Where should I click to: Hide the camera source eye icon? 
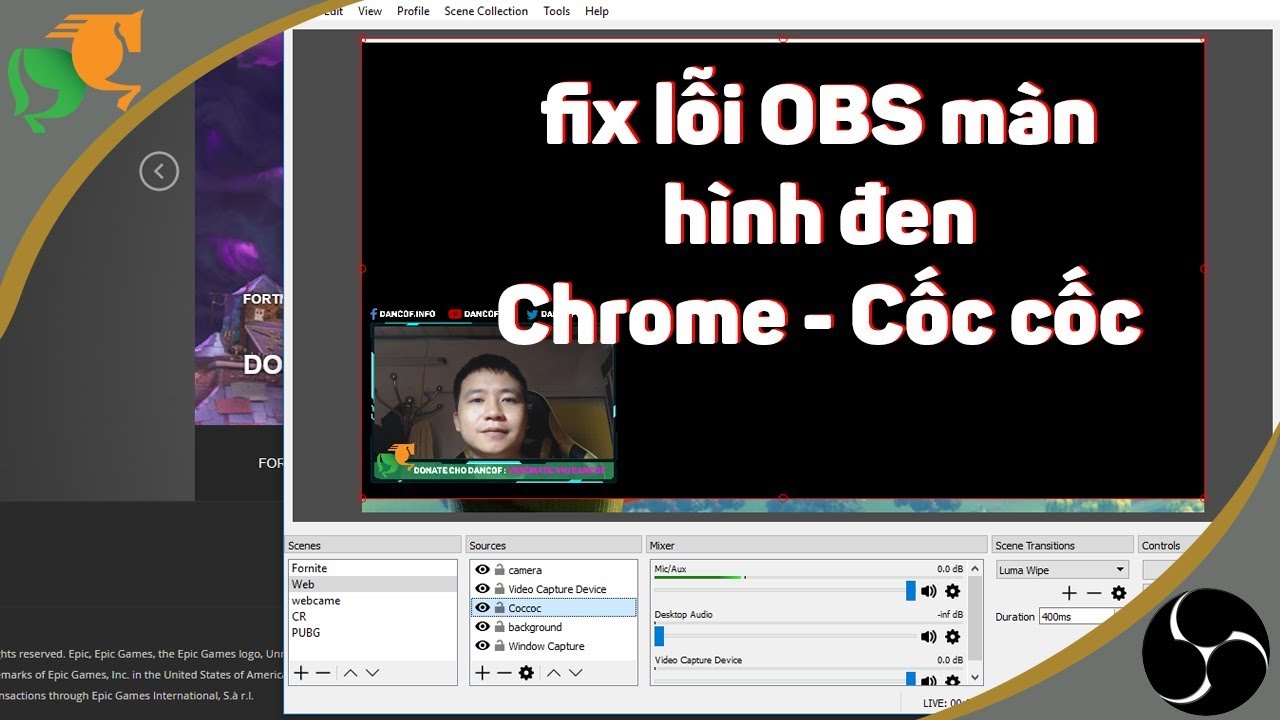(x=482, y=570)
